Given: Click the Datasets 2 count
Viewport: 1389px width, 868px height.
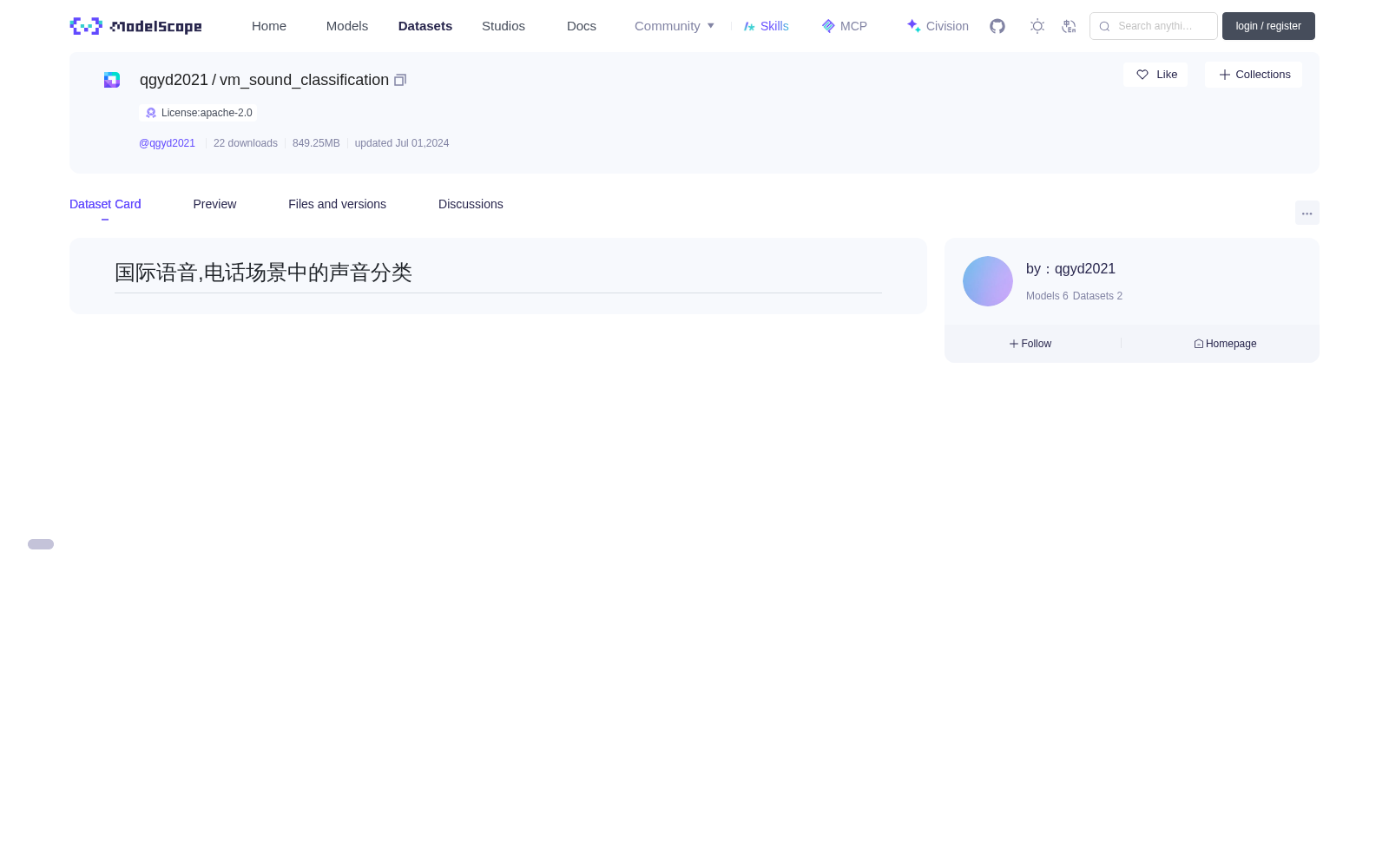Looking at the screenshot, I should click(1097, 296).
